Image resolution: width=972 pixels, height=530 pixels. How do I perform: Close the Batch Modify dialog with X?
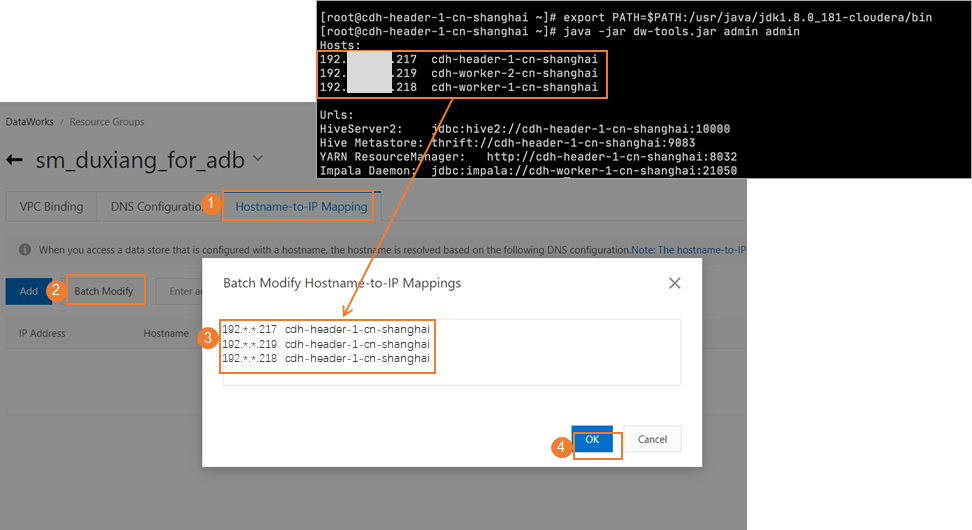click(x=674, y=283)
